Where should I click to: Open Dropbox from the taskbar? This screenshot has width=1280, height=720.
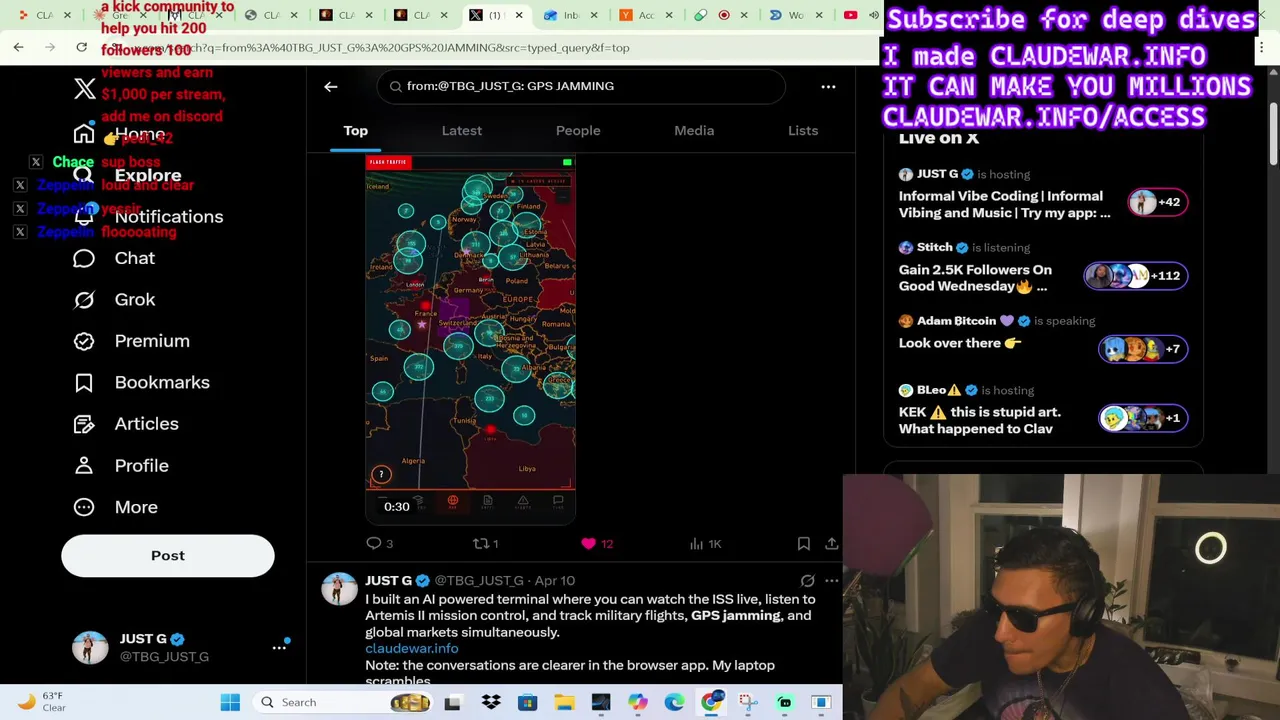491,703
